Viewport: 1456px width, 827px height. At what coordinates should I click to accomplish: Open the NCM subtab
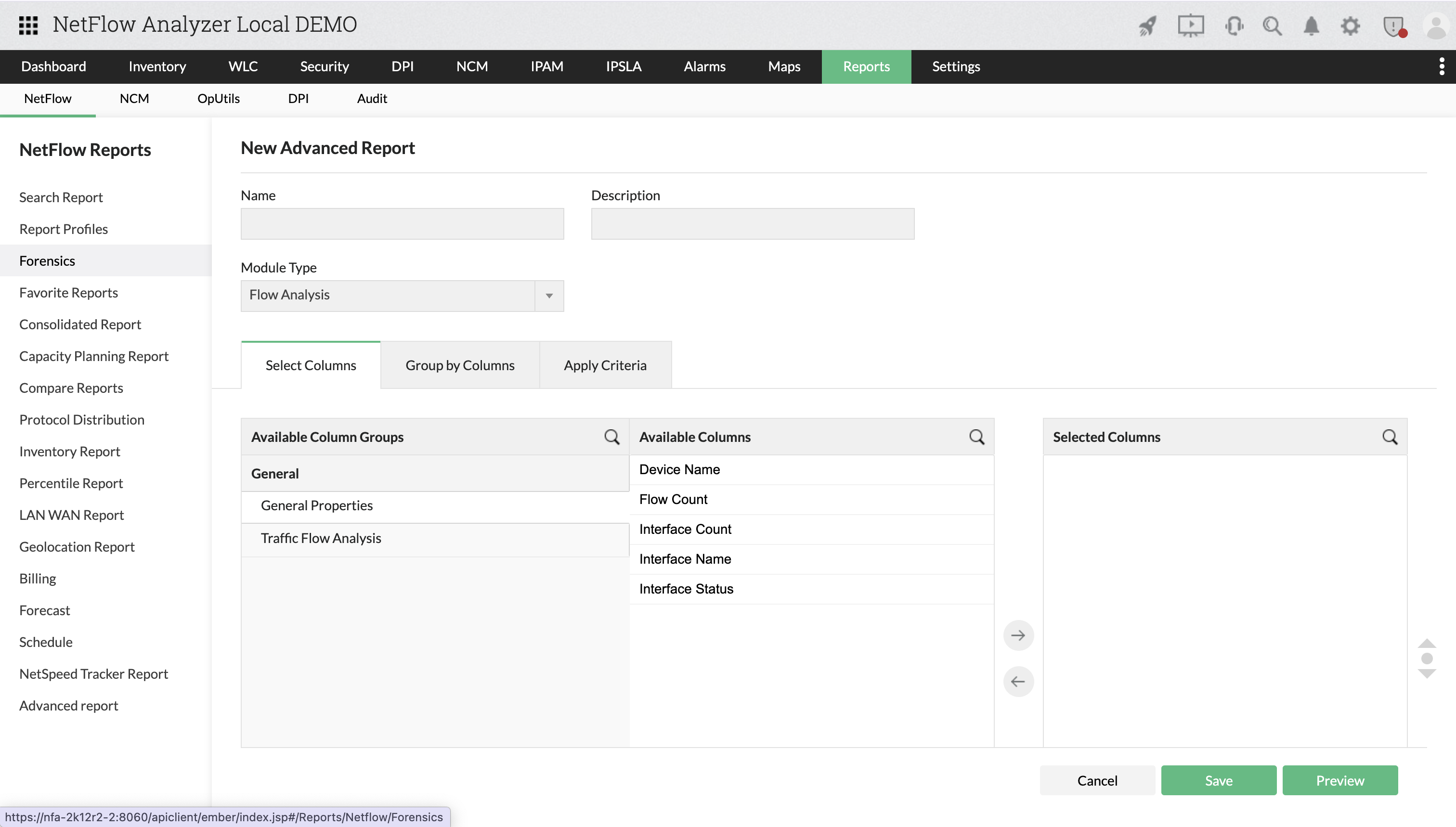point(133,98)
